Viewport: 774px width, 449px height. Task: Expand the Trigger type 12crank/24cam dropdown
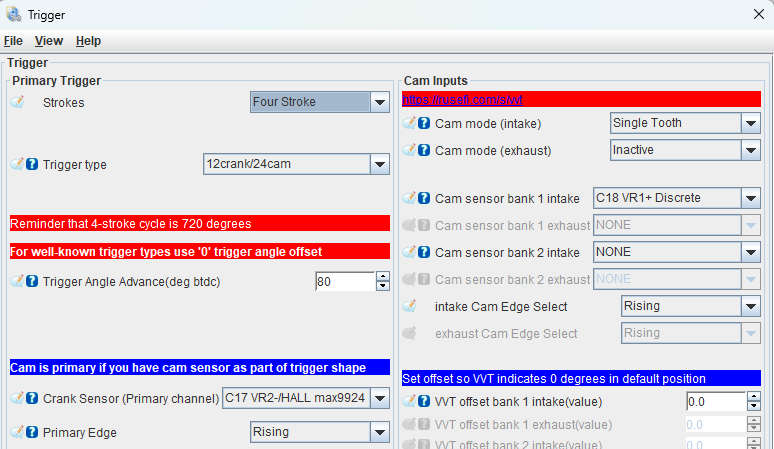[379, 164]
